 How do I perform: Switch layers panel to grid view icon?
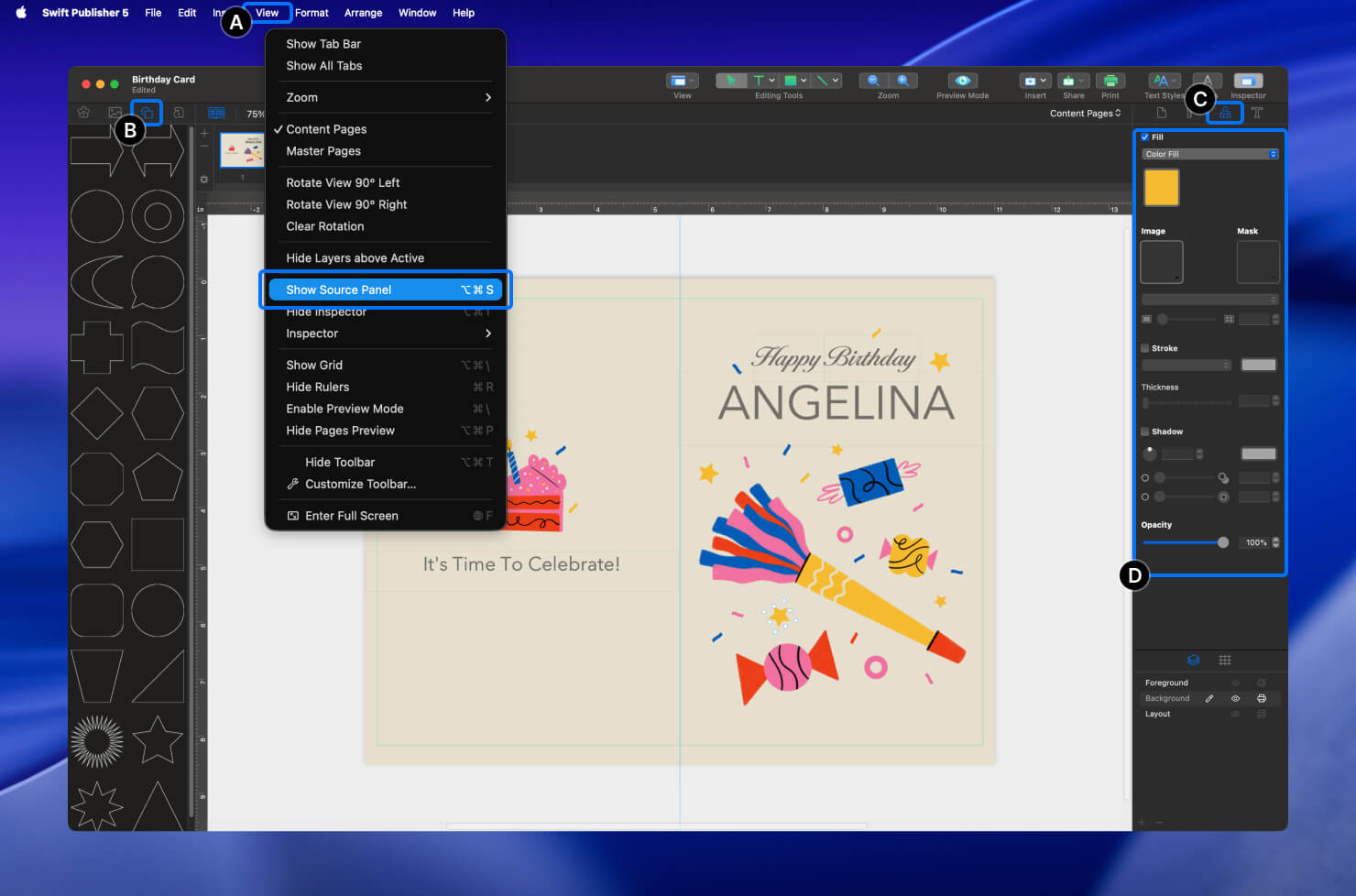tap(1225, 660)
